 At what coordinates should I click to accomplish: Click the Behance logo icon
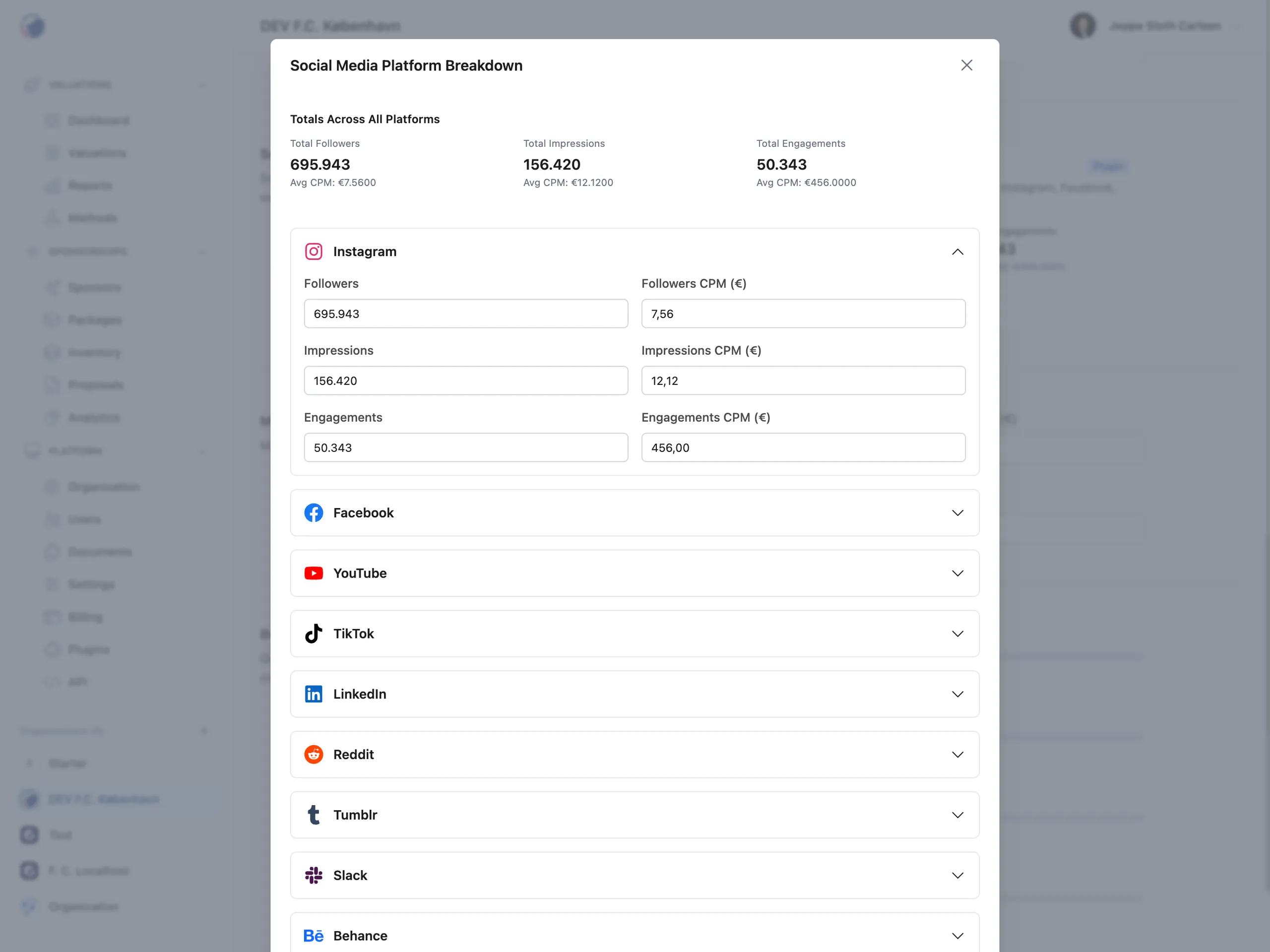[314, 935]
